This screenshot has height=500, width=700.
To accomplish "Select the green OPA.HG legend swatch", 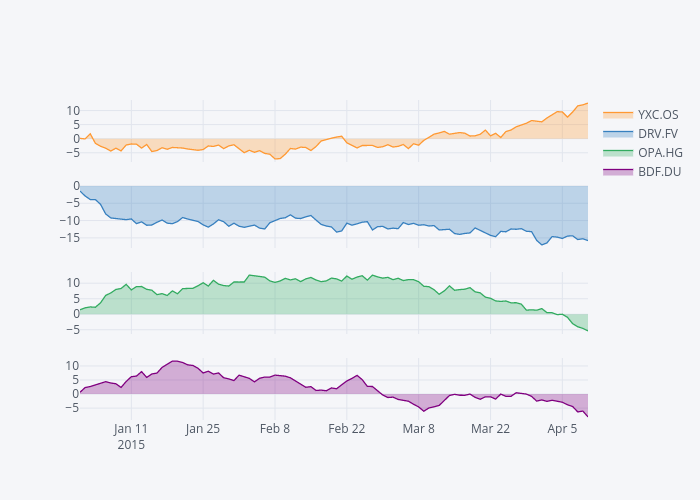I will (618, 152).
